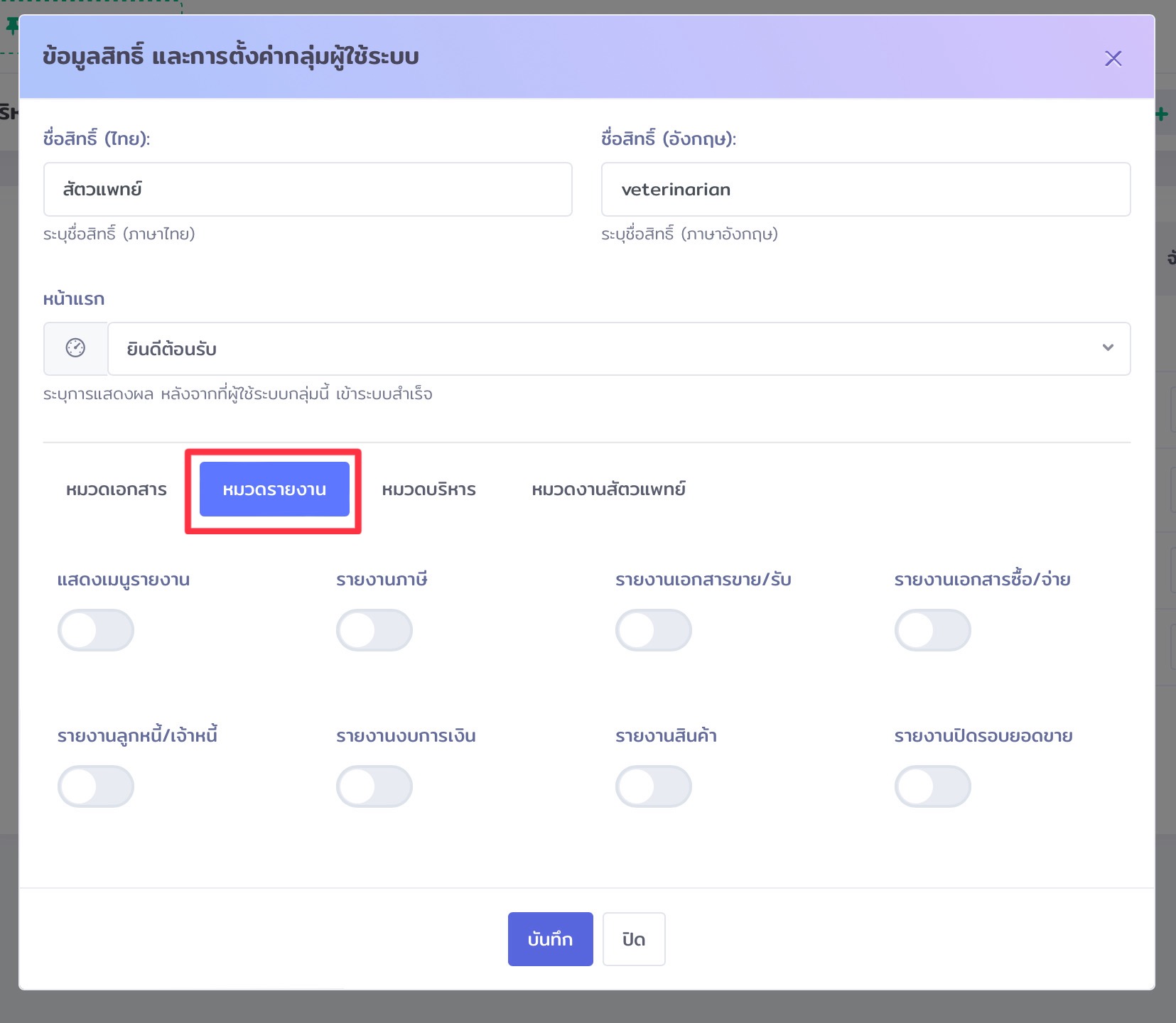Switch to the หมวดเอกสาร tab
This screenshot has height=1023, width=1176.
[x=117, y=489]
